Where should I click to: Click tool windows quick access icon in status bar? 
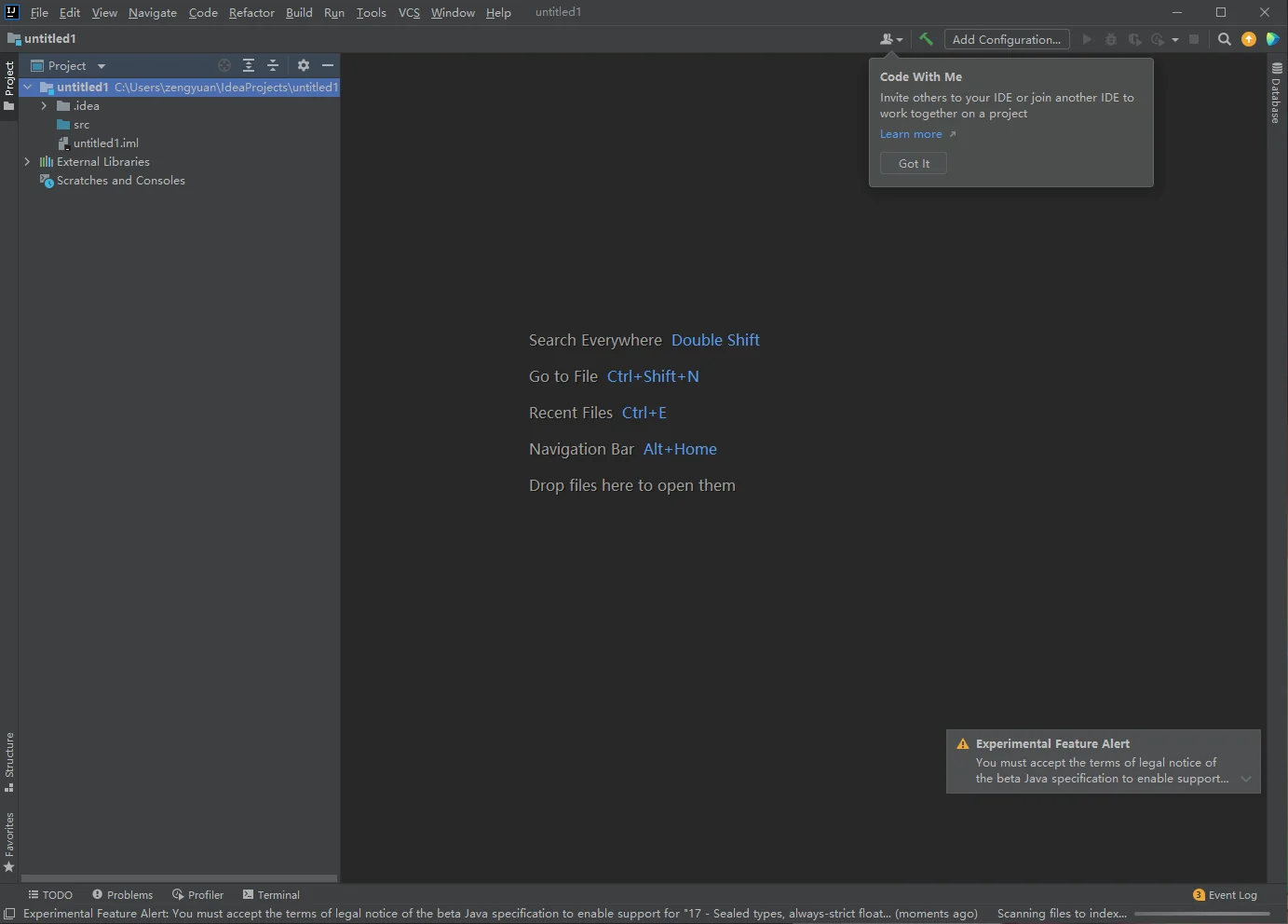[x=9, y=914]
